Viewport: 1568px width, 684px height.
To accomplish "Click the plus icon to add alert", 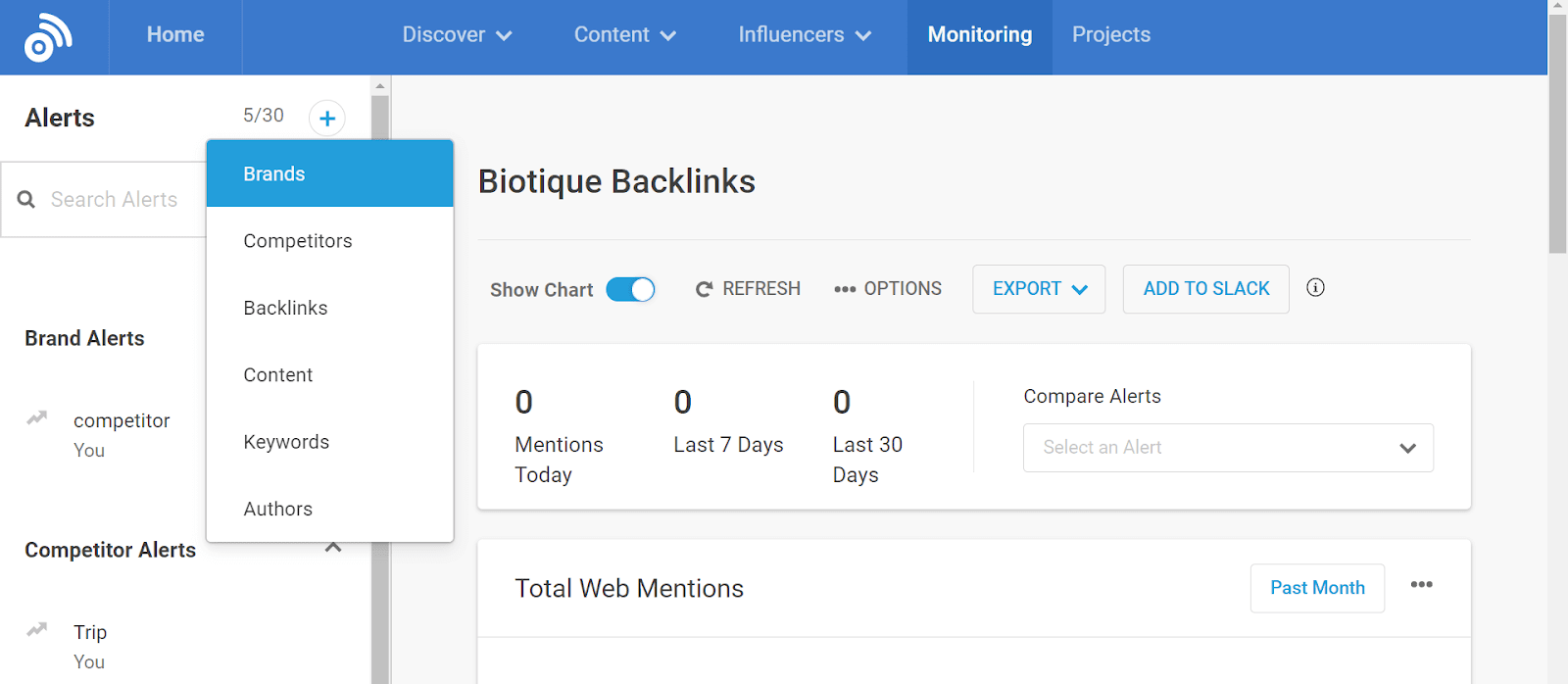I will (x=327, y=119).
